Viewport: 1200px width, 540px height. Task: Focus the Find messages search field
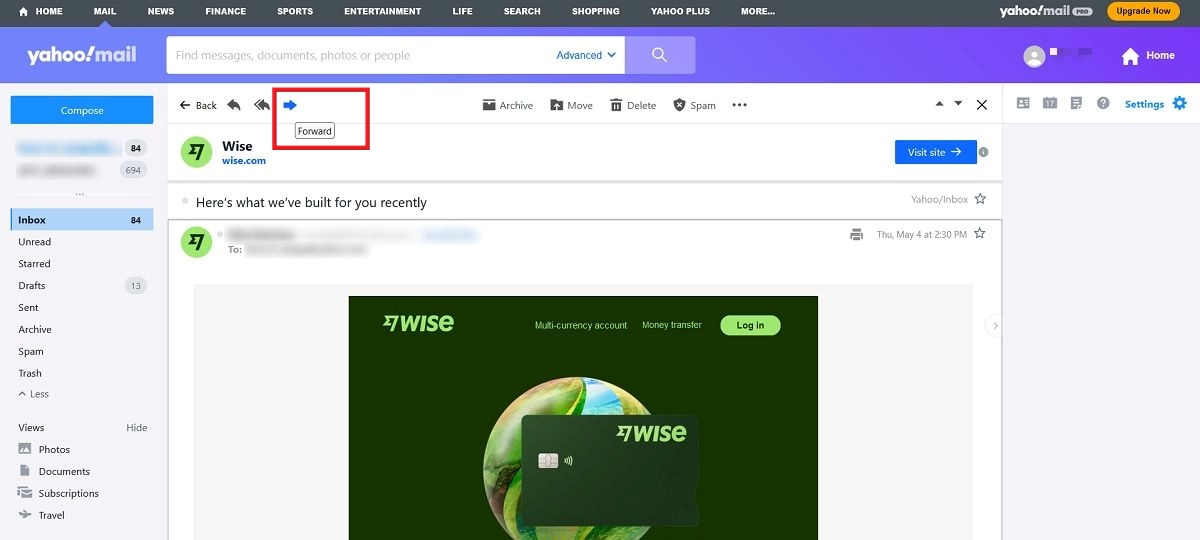tap(360, 56)
